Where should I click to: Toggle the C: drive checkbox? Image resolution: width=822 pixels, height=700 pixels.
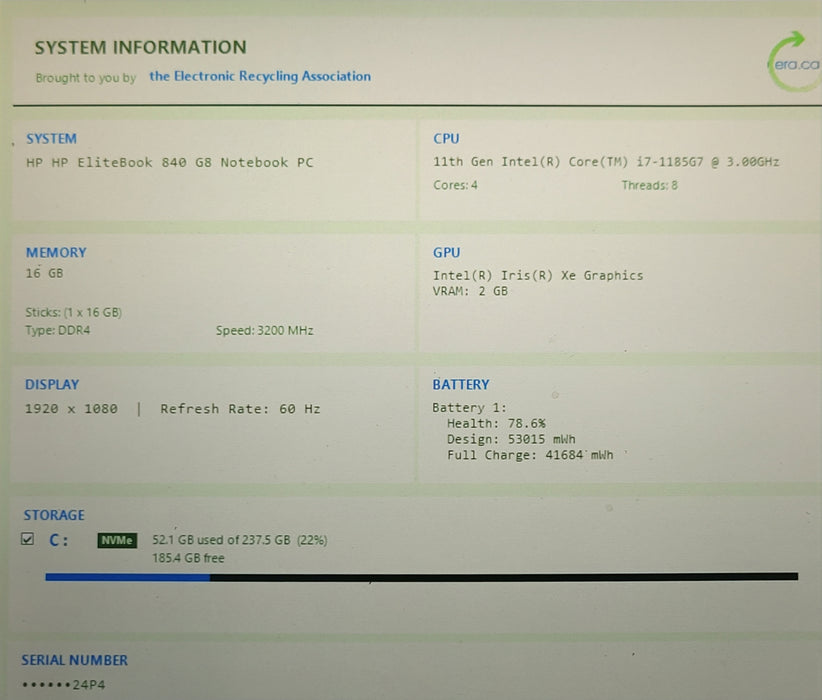[27, 539]
